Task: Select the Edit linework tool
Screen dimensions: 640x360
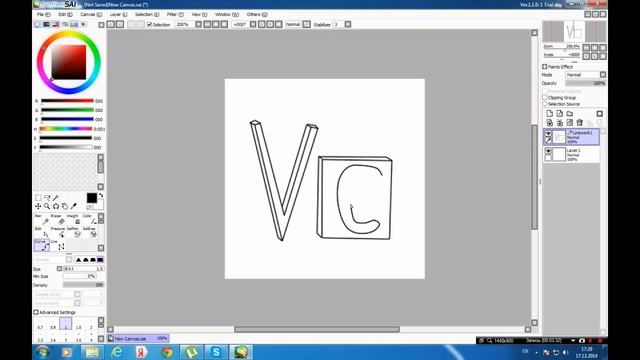Action: coord(41,232)
